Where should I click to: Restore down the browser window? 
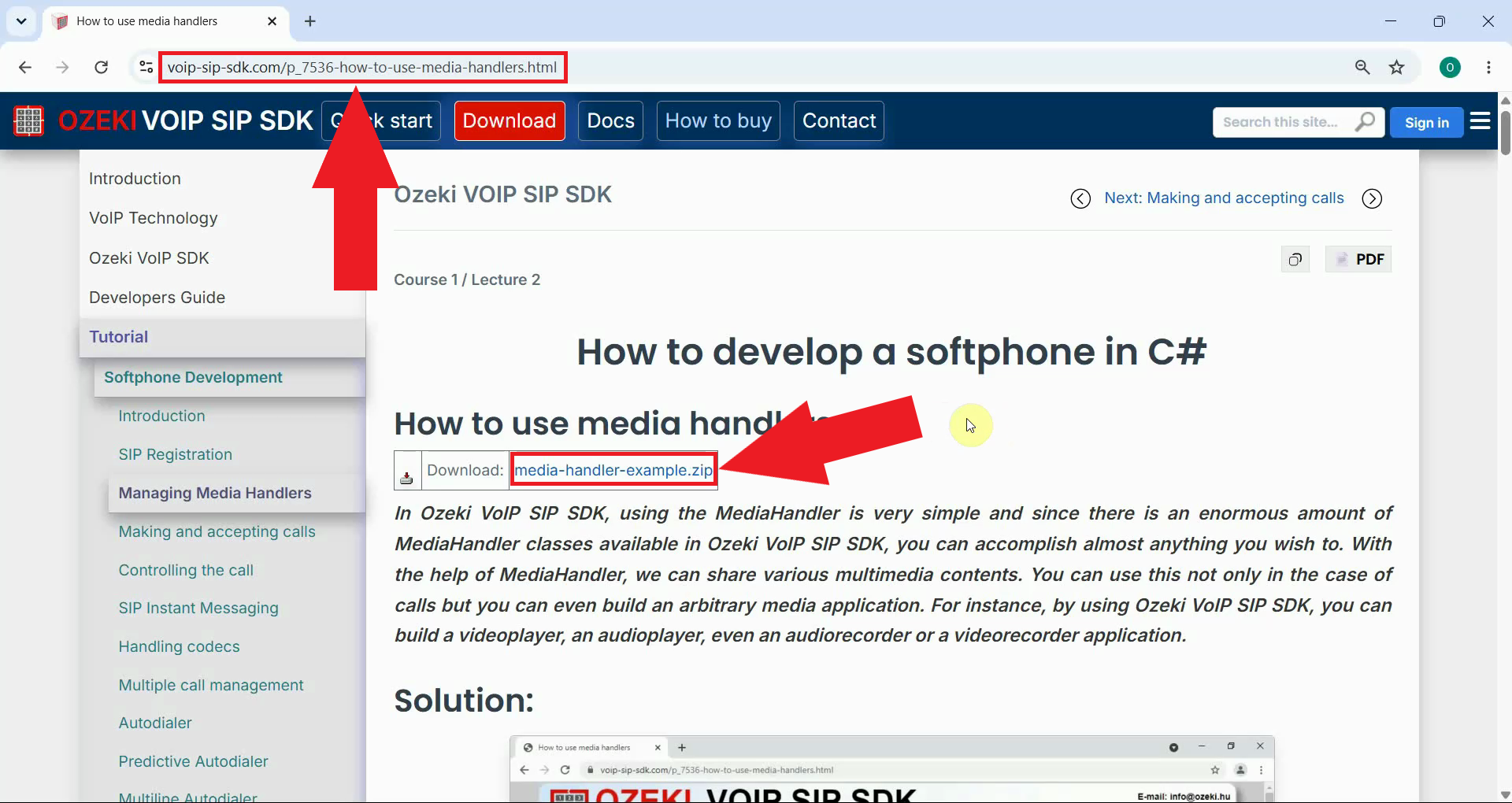point(1439,21)
